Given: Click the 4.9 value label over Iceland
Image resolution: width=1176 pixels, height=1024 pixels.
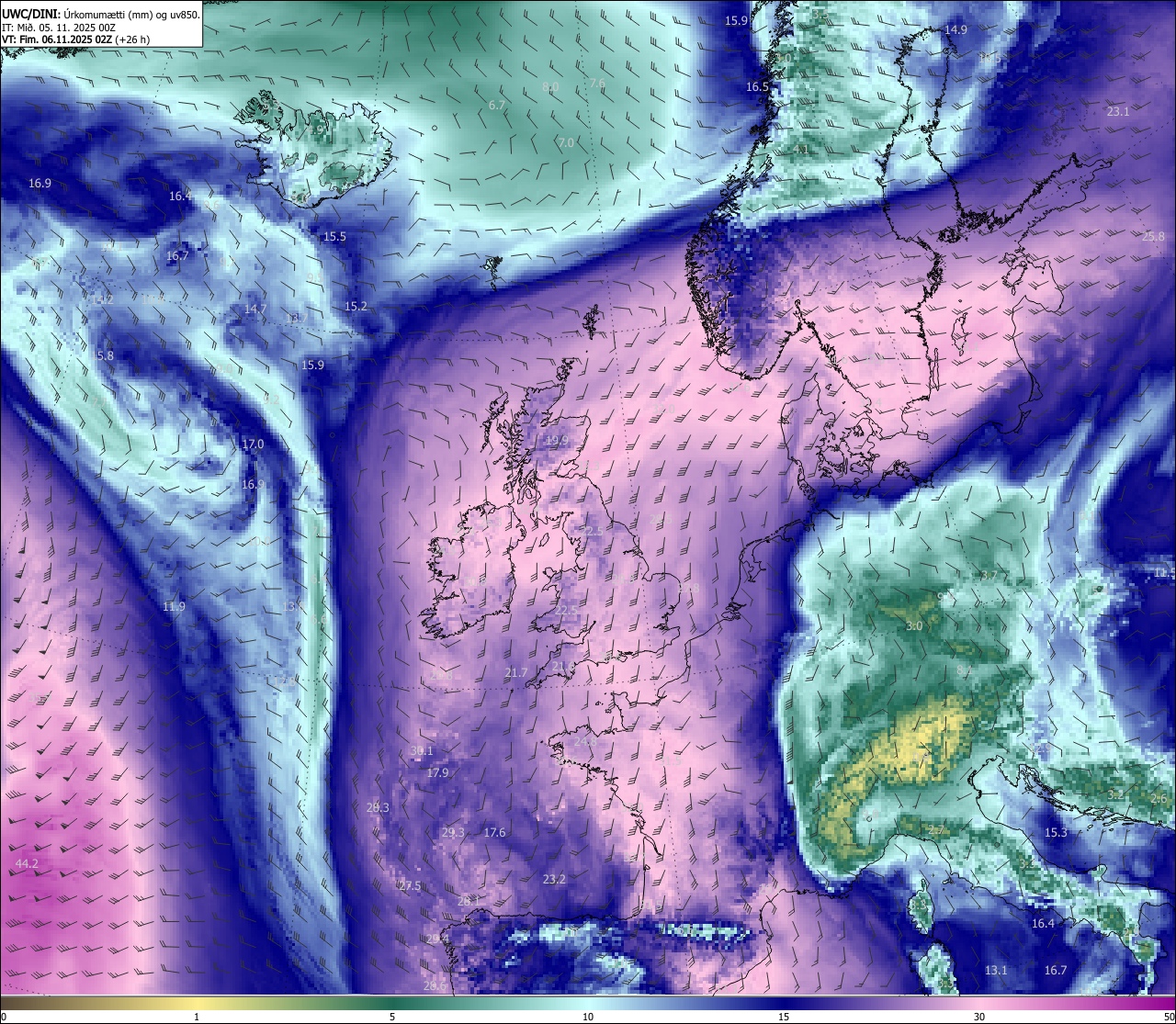Looking at the screenshot, I should pyautogui.click(x=317, y=130).
